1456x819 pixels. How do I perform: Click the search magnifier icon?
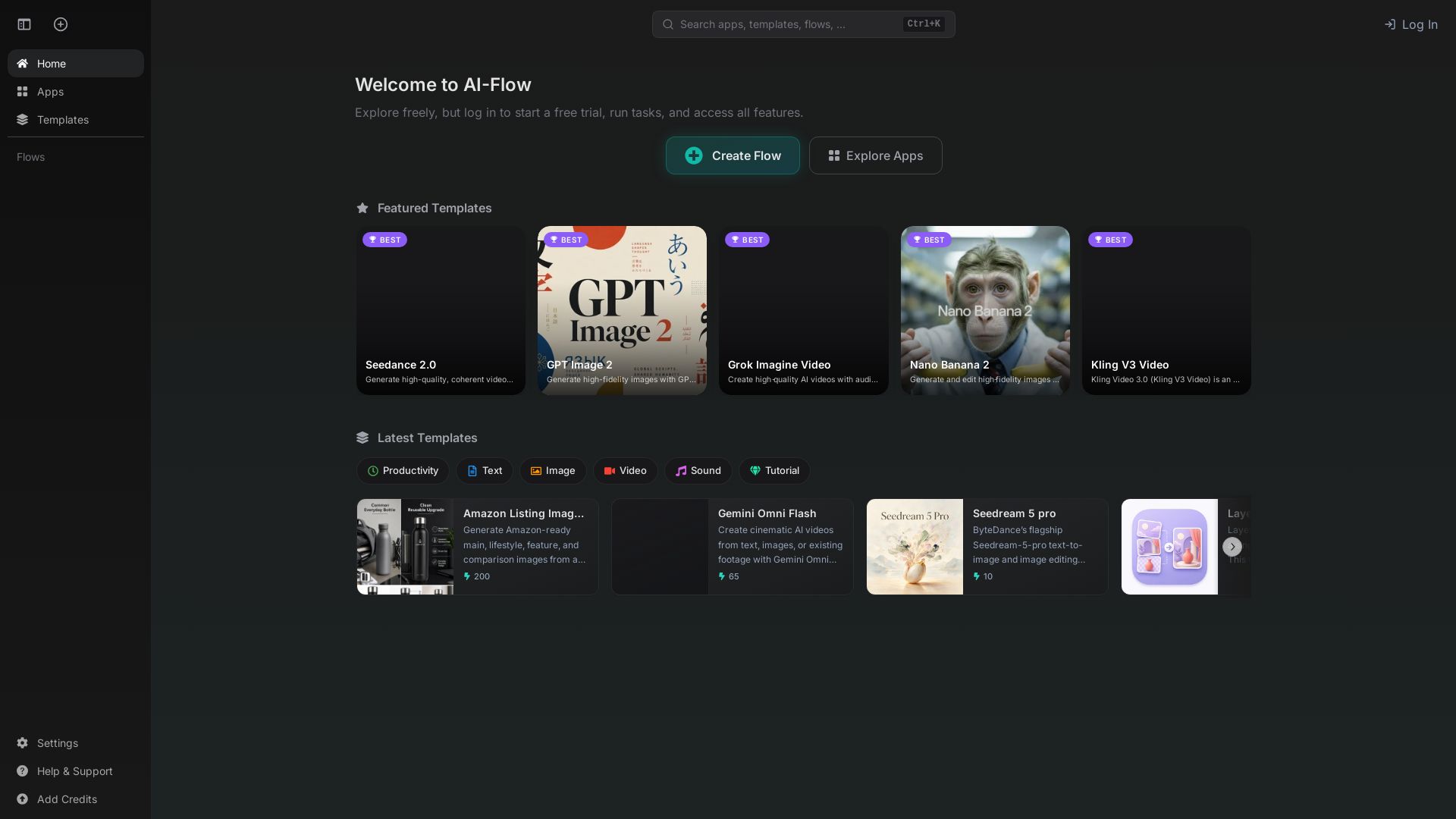click(x=668, y=24)
